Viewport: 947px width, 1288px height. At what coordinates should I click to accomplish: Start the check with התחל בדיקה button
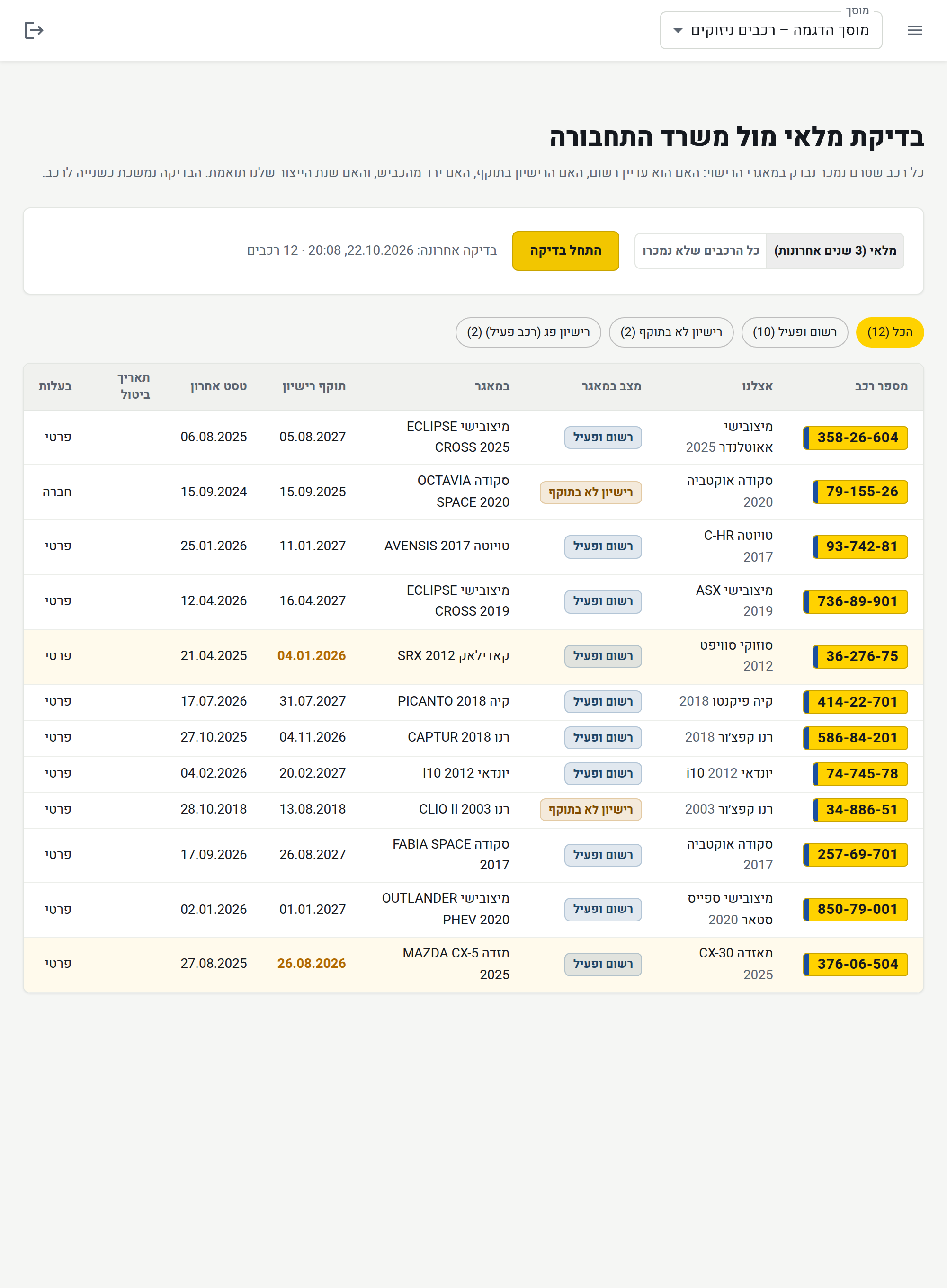click(565, 250)
